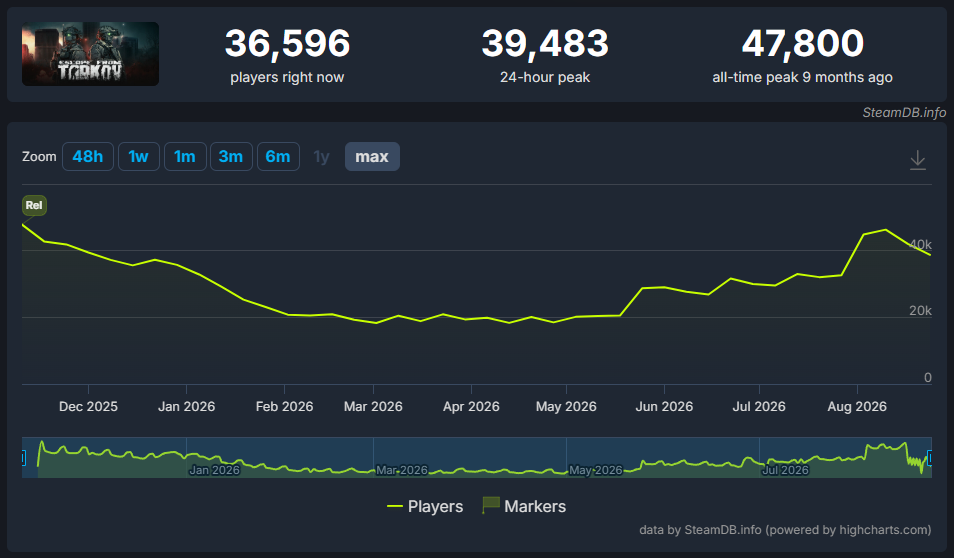Click the '24-hour peak' label
Image resolution: width=954 pixels, height=558 pixels.
[x=545, y=77]
